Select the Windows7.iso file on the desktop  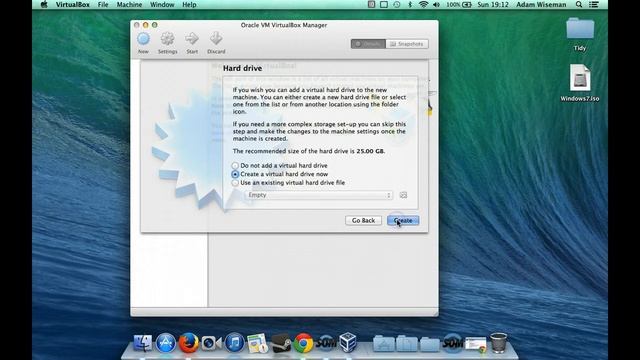(x=580, y=83)
